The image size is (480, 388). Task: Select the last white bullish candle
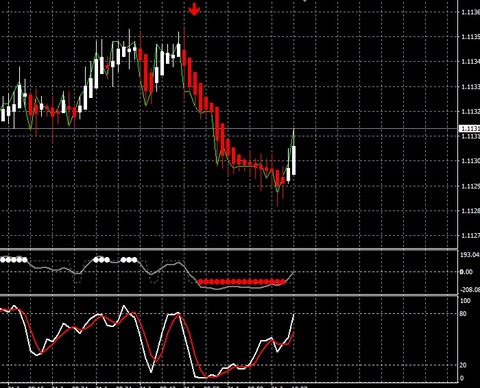[x=294, y=160]
